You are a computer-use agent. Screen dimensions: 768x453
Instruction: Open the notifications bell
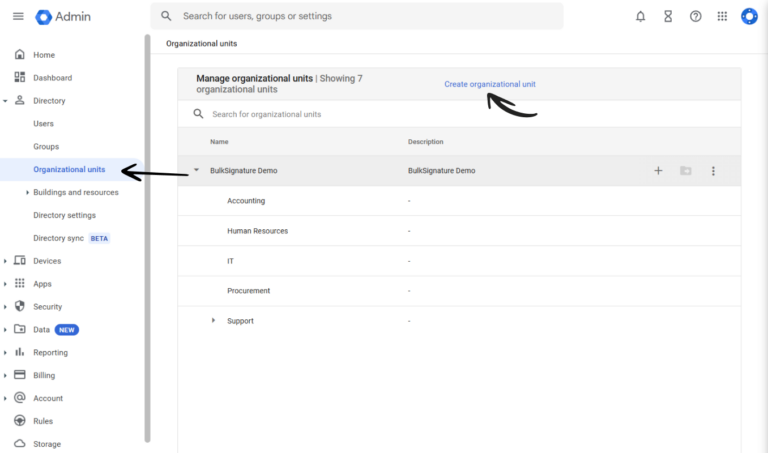[x=640, y=16]
